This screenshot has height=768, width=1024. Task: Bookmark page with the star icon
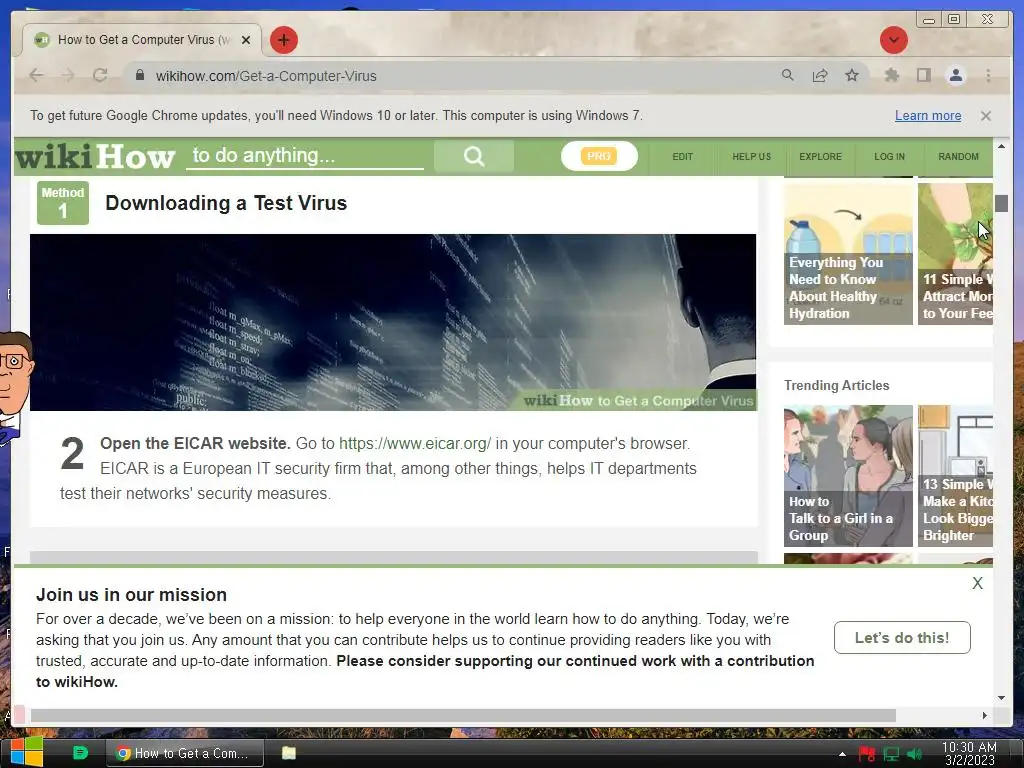(852, 76)
